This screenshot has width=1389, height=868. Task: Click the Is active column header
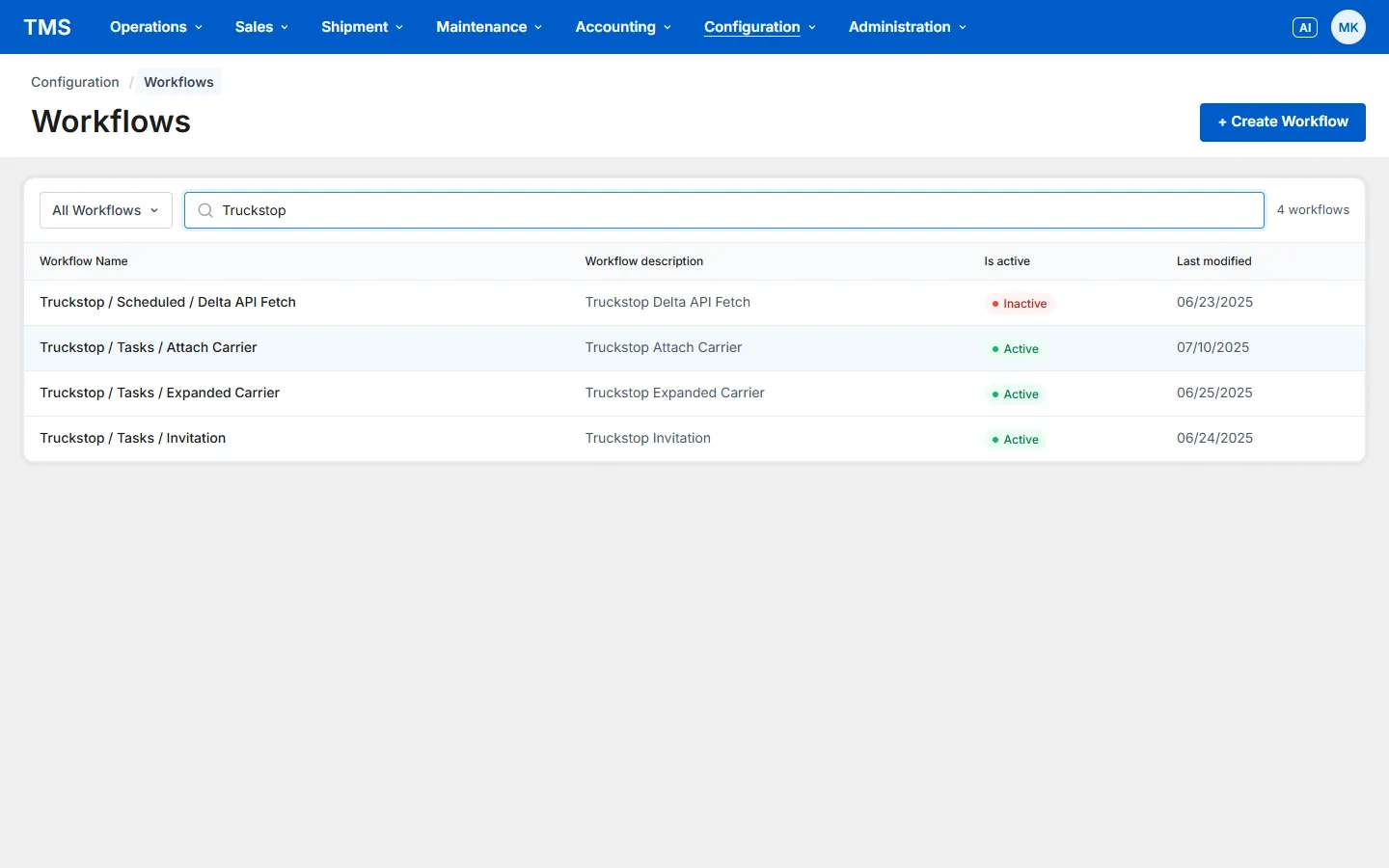pos(1007,261)
